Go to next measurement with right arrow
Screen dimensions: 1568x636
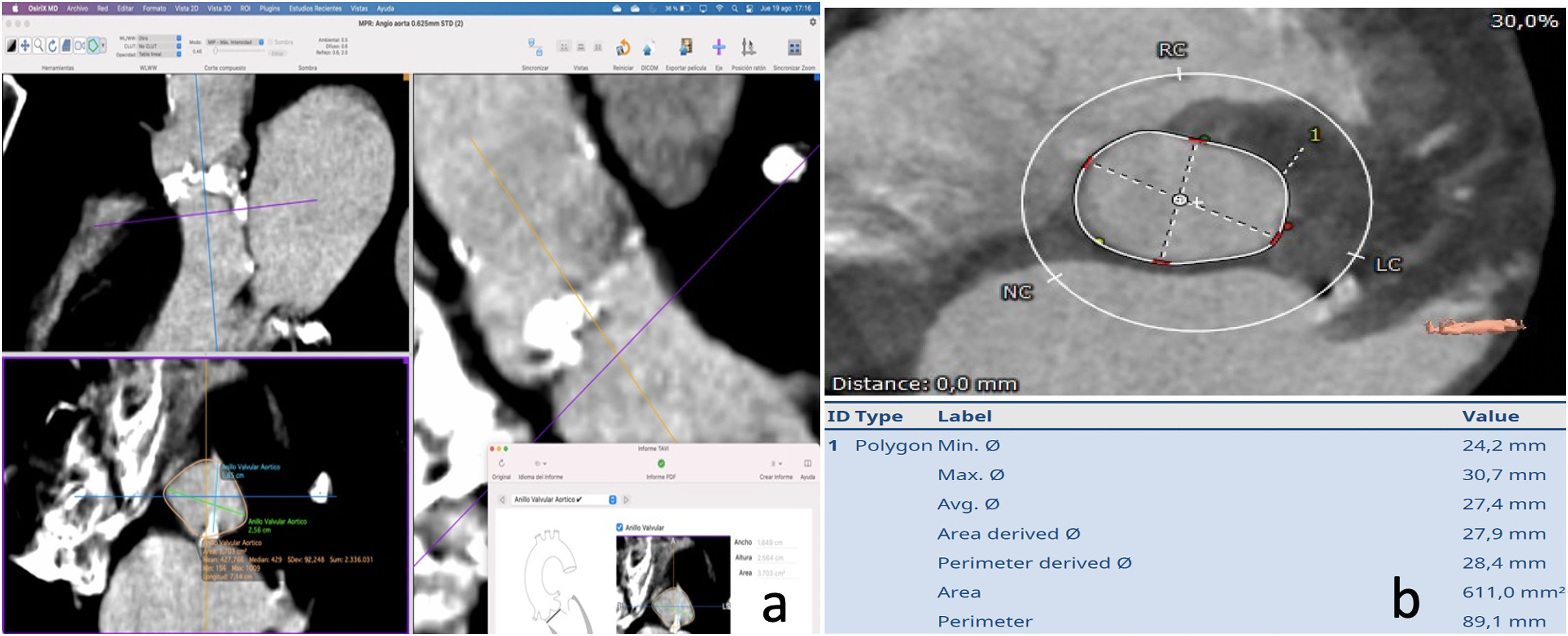(x=626, y=500)
